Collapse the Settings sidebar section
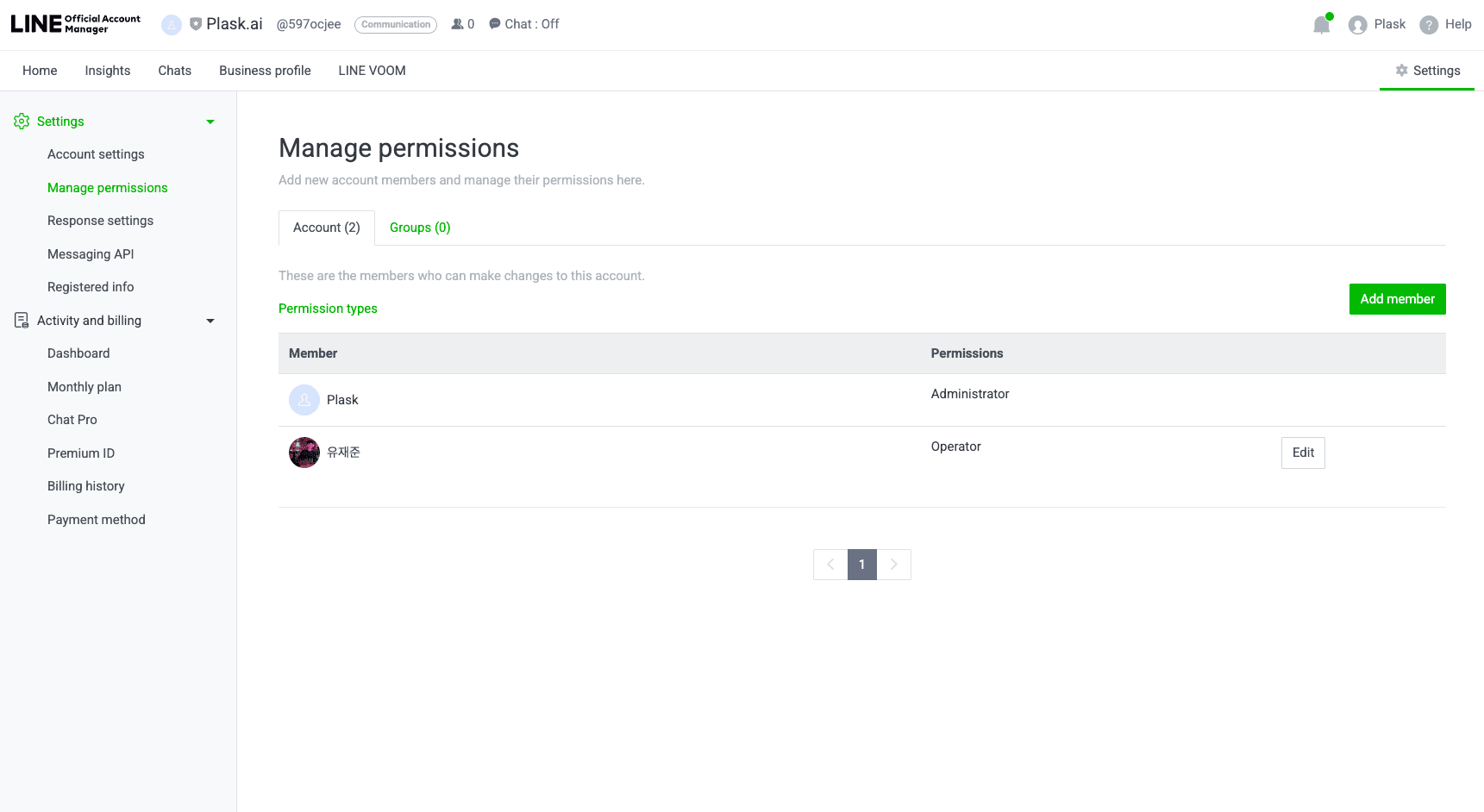The image size is (1484, 812). [x=210, y=122]
